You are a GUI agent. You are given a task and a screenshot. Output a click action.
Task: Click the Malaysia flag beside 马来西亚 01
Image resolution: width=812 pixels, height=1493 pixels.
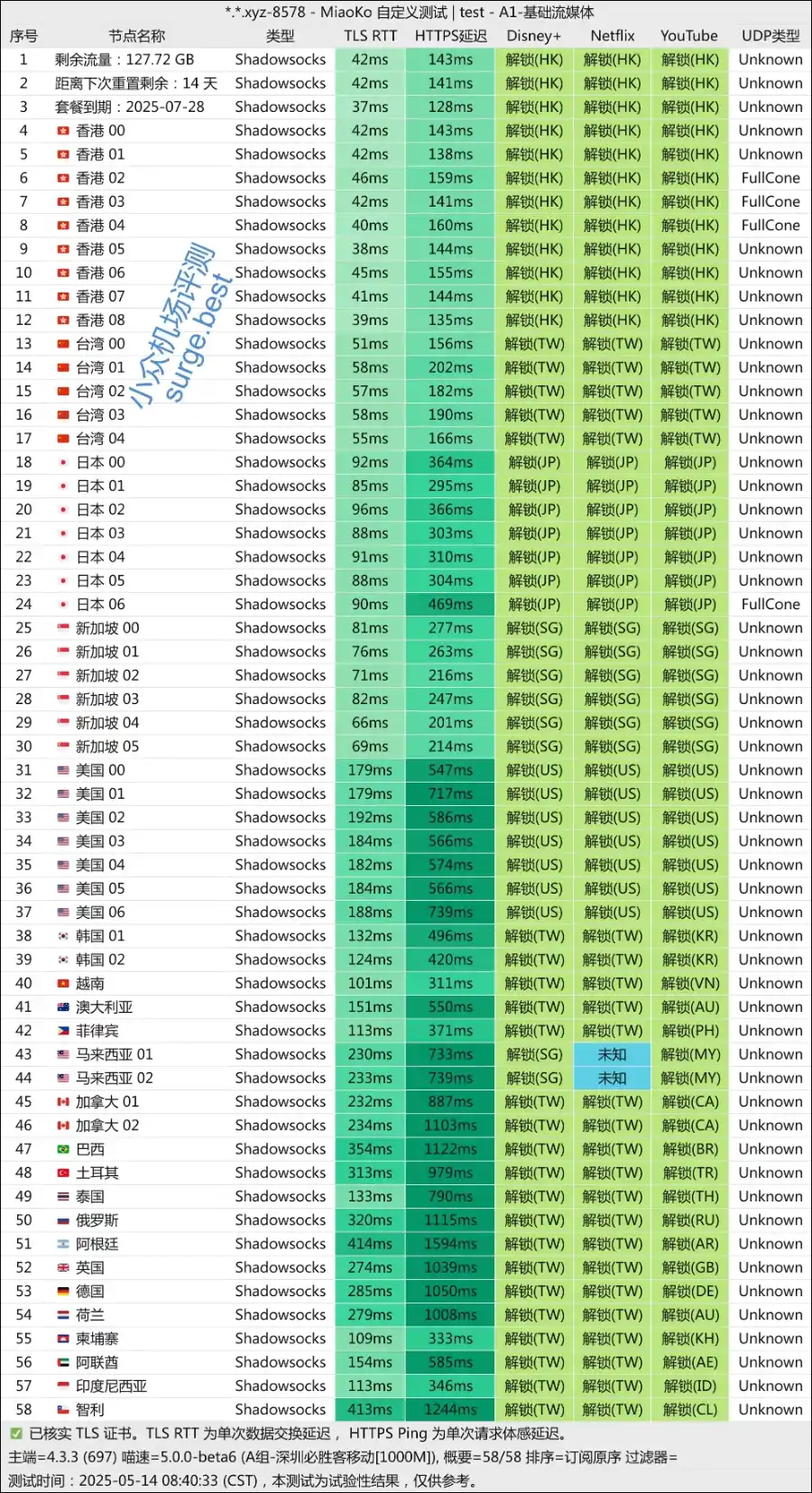63,1054
